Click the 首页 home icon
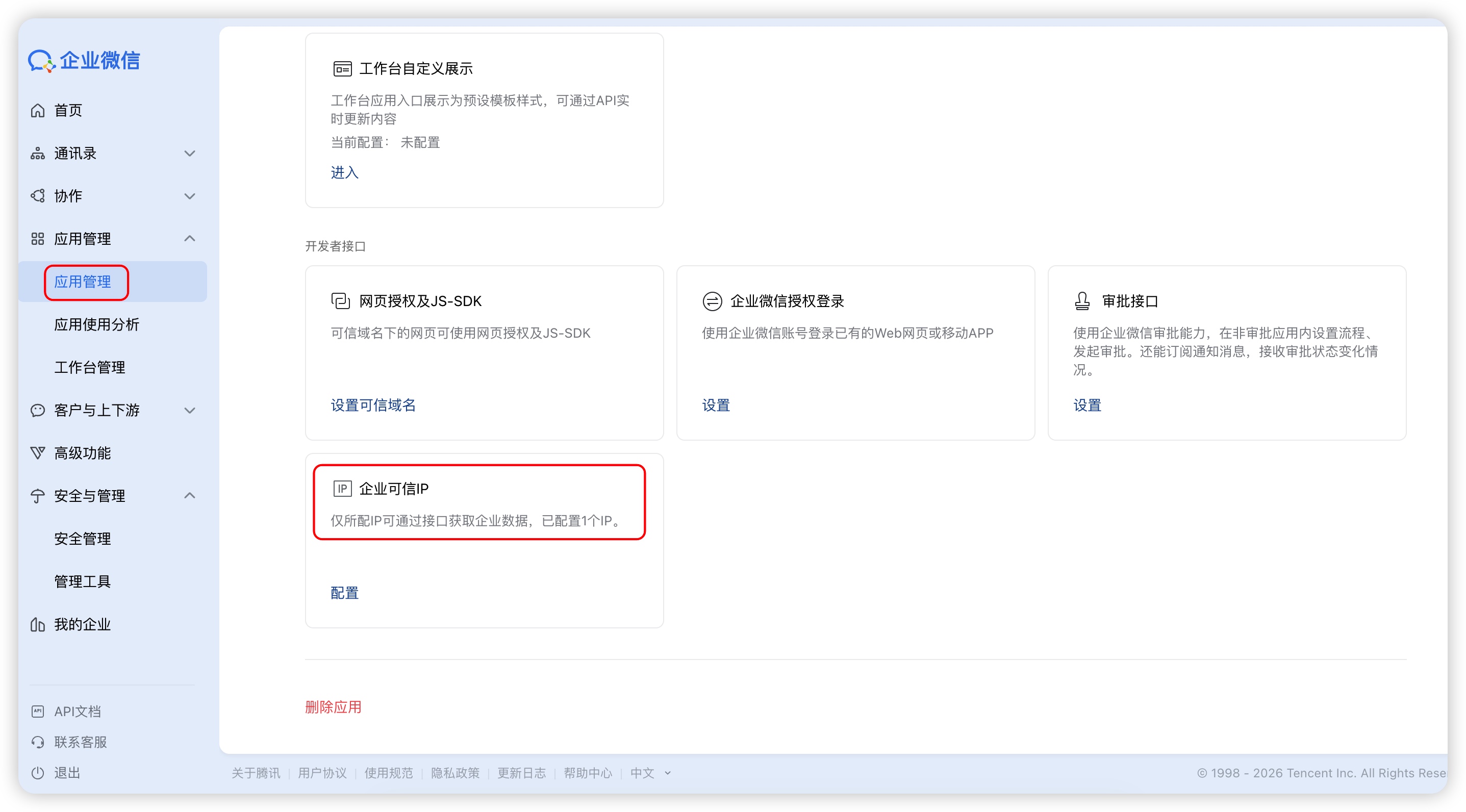The height and width of the screenshot is (812, 1466). click(x=38, y=110)
